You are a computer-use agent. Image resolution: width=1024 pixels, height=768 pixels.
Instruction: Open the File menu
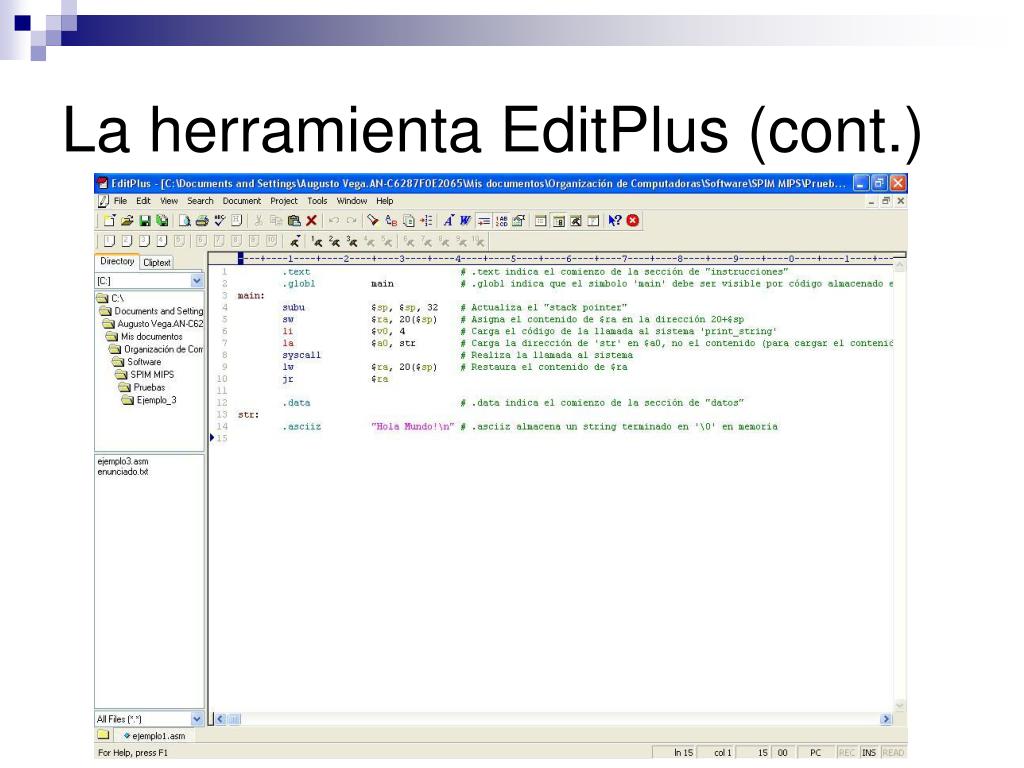click(x=120, y=201)
